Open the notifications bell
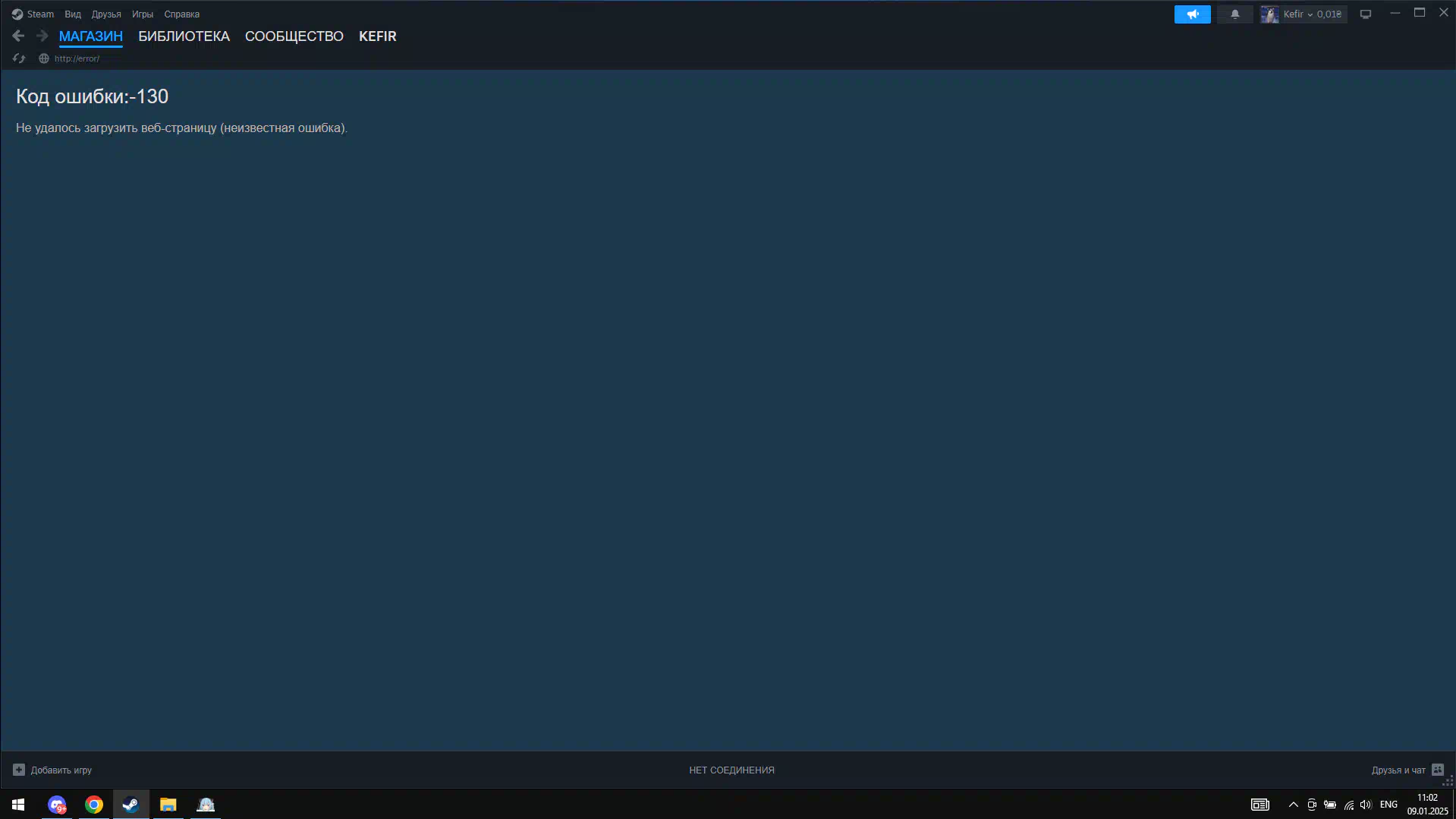The image size is (1456, 819). 1234,14
